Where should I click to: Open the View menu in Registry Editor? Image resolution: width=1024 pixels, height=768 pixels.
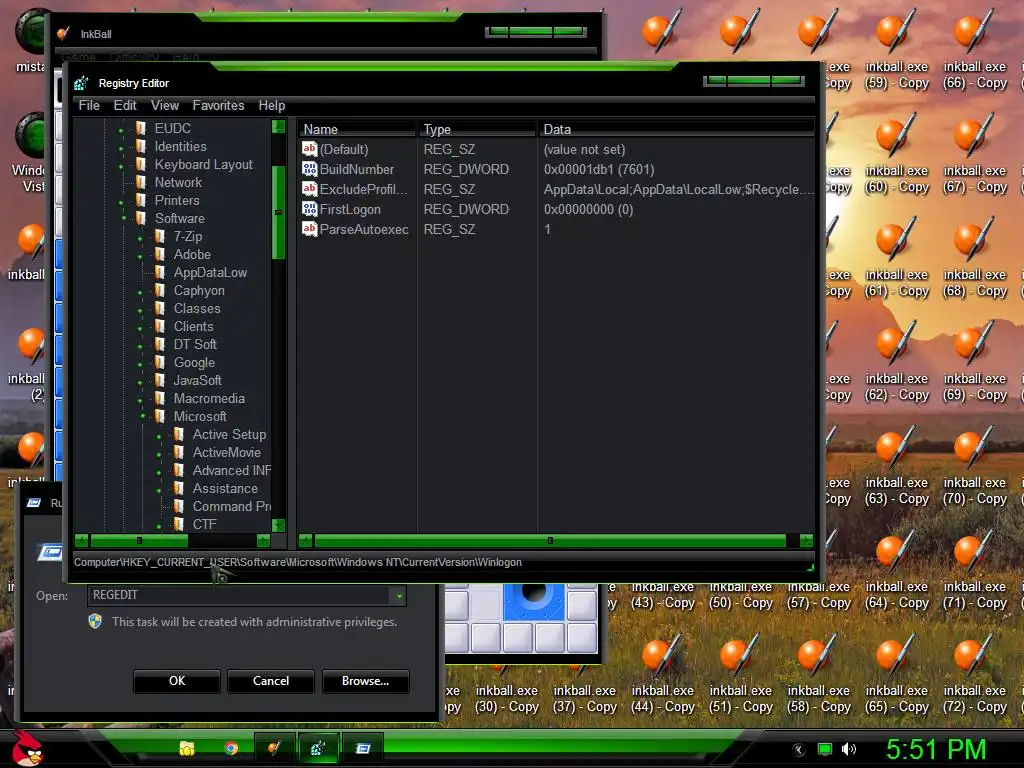point(165,105)
